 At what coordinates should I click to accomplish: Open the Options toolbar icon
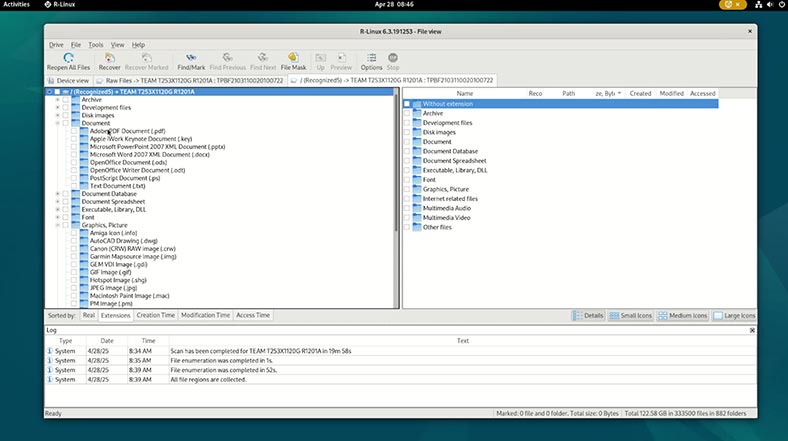(371, 58)
